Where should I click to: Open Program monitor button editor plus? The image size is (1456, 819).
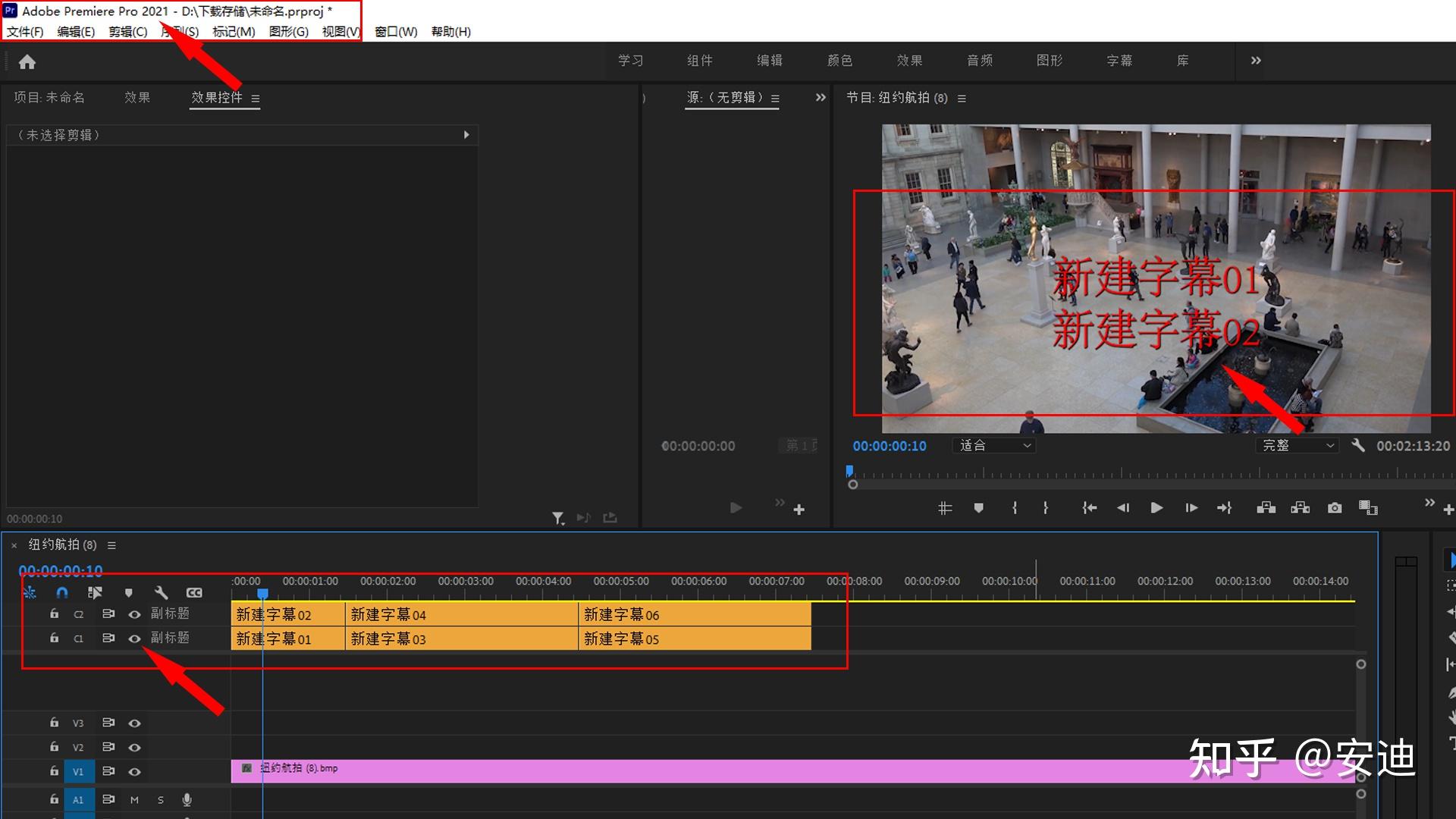point(1448,510)
